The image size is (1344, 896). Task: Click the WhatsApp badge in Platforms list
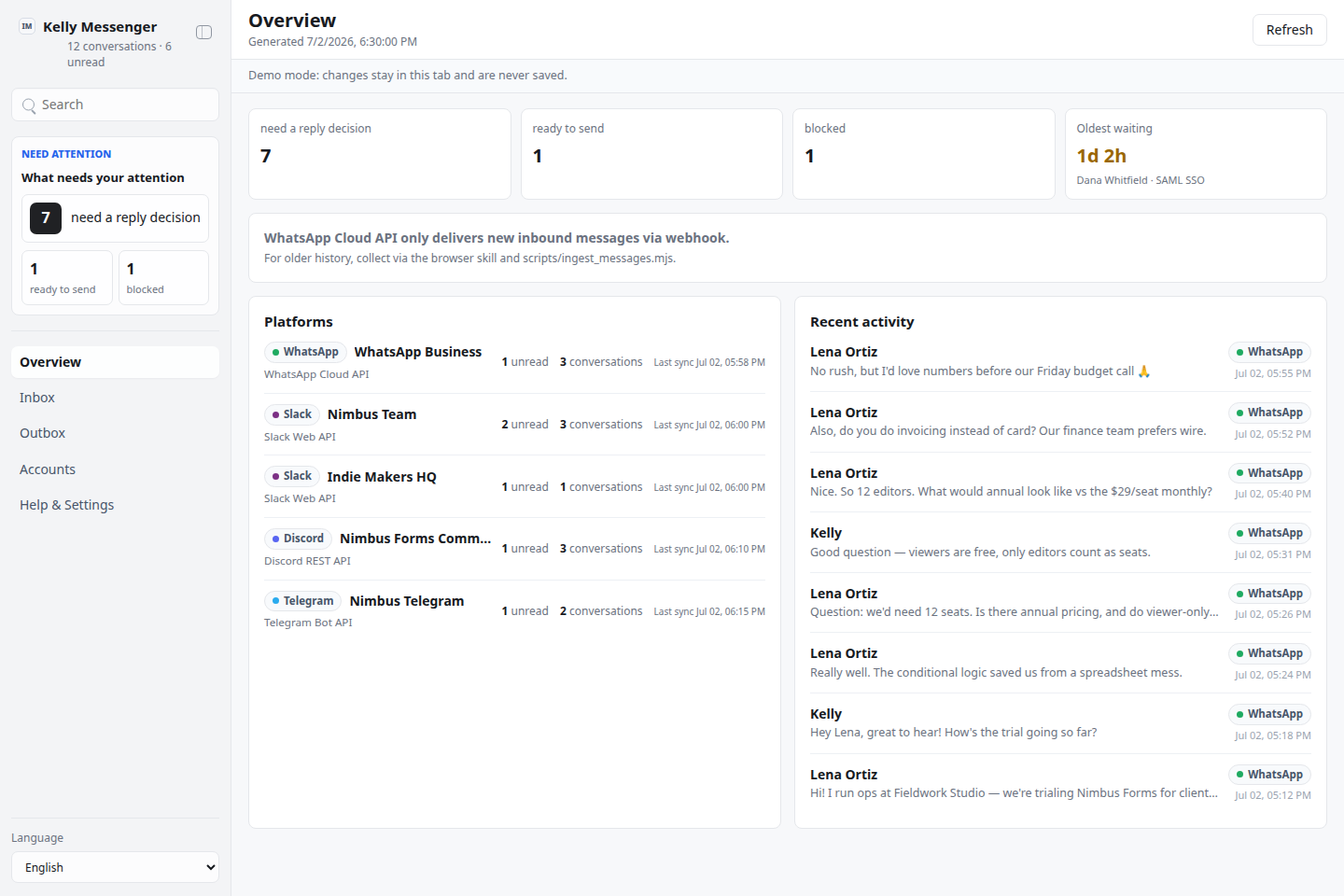pyautogui.click(x=305, y=352)
